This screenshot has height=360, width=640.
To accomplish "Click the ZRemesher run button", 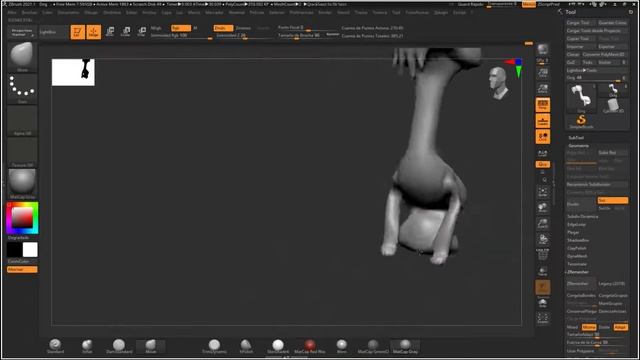I will point(581,283).
